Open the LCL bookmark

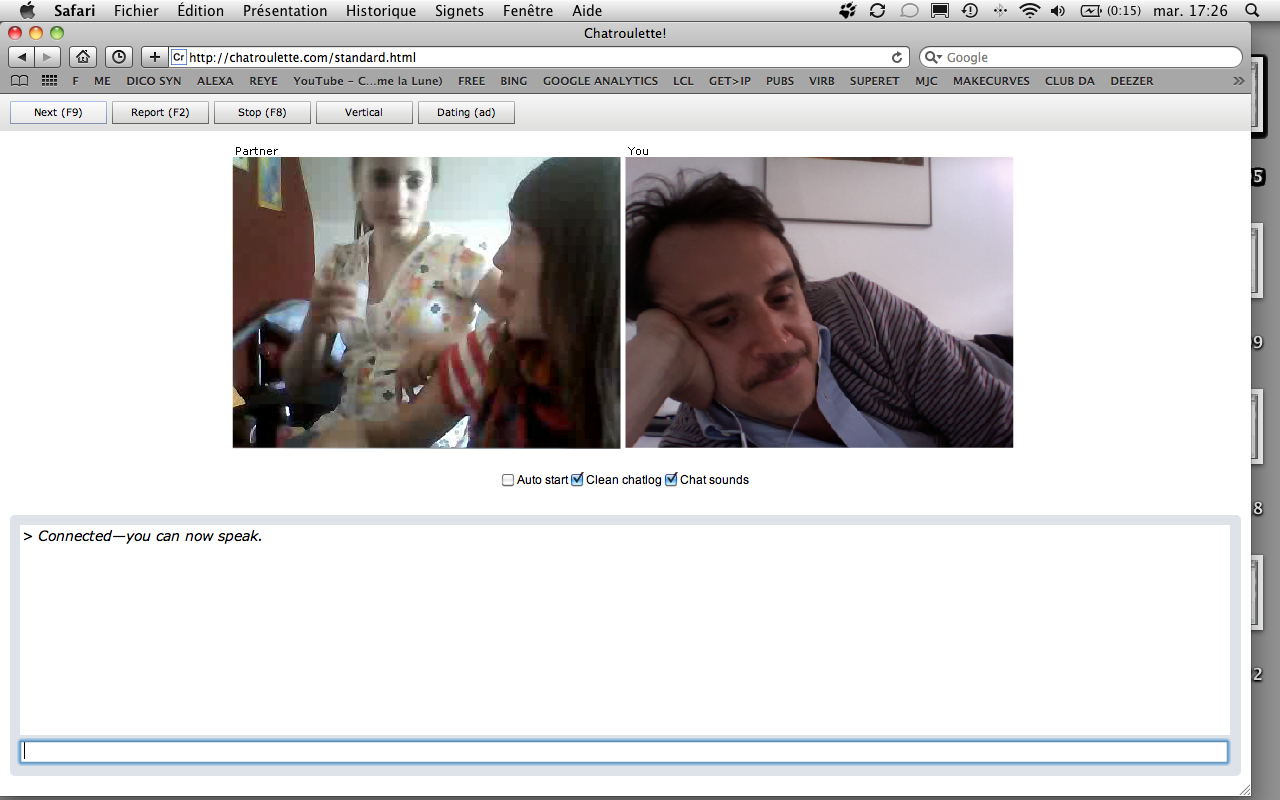[x=683, y=81]
